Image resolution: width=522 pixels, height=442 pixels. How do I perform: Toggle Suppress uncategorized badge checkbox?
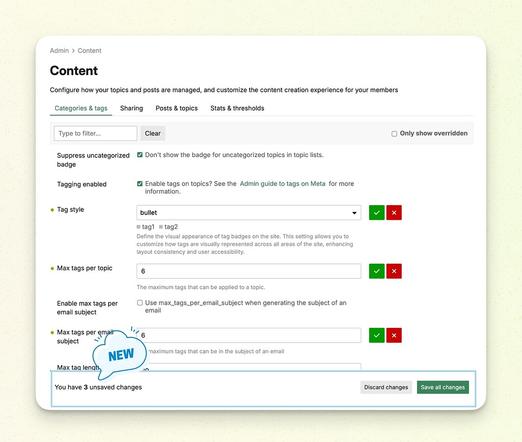(x=140, y=155)
